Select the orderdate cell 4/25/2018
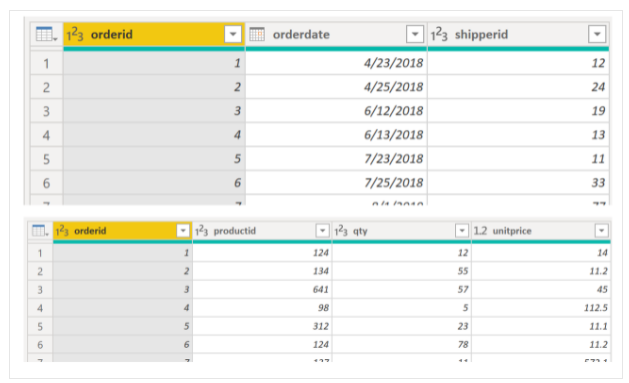 click(x=336, y=87)
